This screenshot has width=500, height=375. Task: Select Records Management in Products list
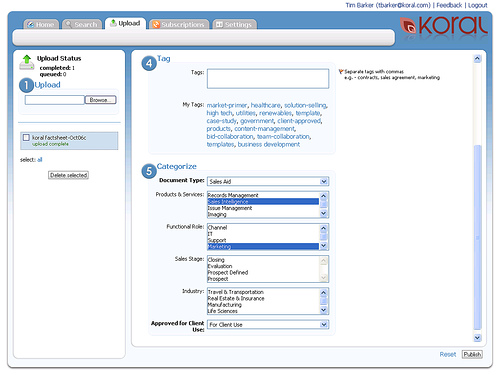click(x=263, y=195)
